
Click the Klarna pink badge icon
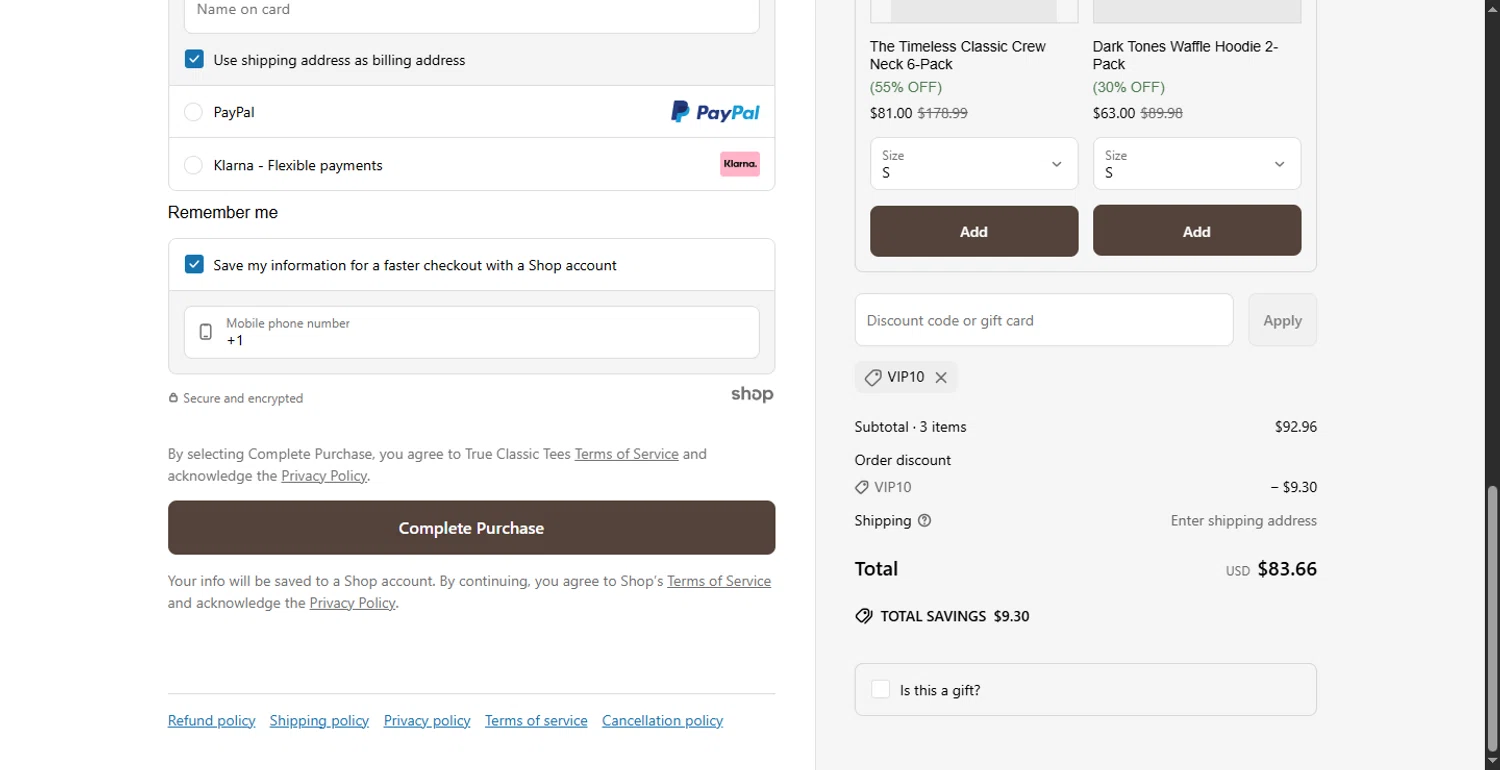(x=740, y=164)
